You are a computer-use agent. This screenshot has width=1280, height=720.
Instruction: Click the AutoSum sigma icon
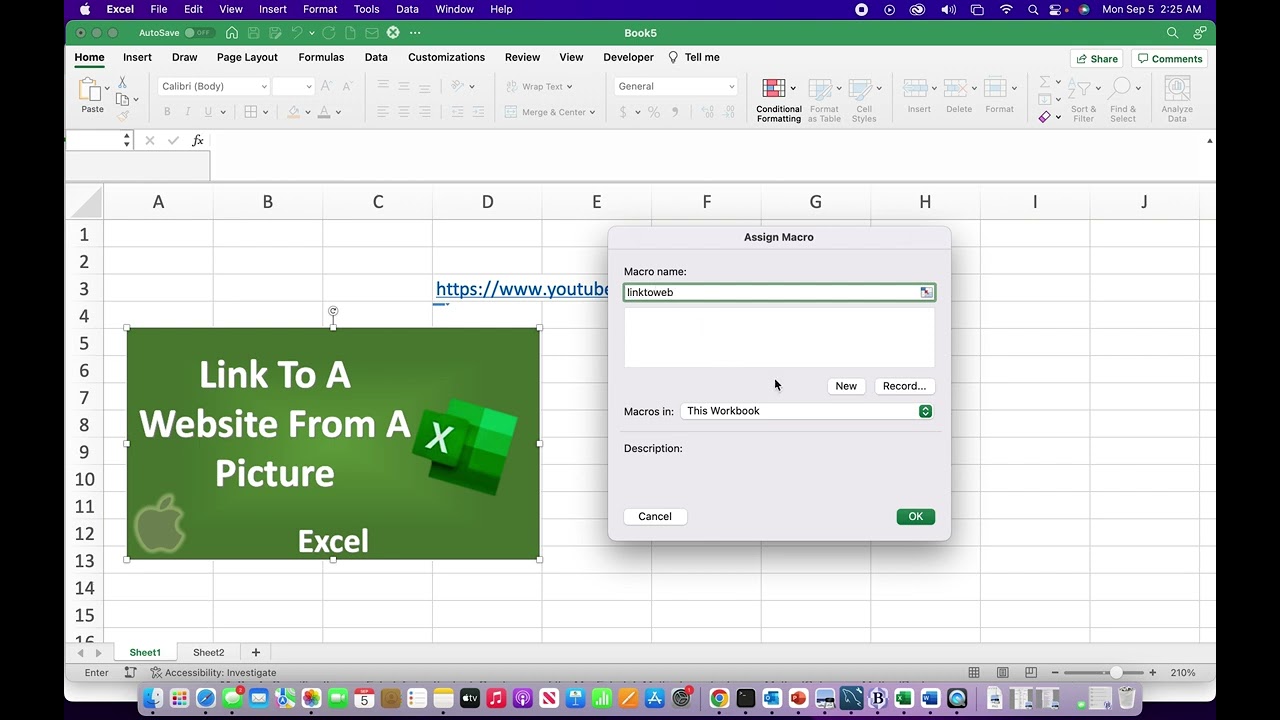point(1044,83)
